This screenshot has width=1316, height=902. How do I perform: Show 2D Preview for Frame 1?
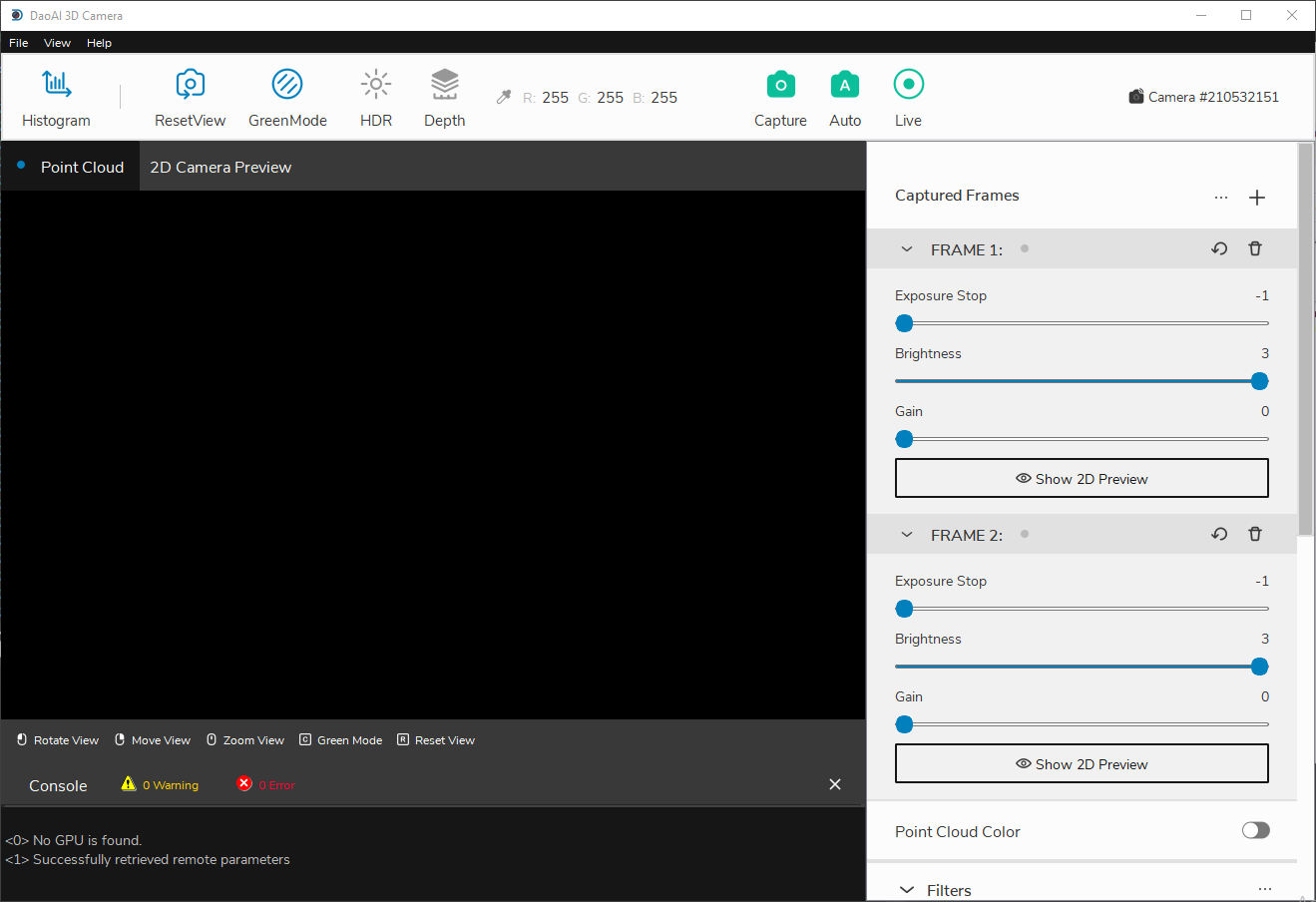point(1082,479)
